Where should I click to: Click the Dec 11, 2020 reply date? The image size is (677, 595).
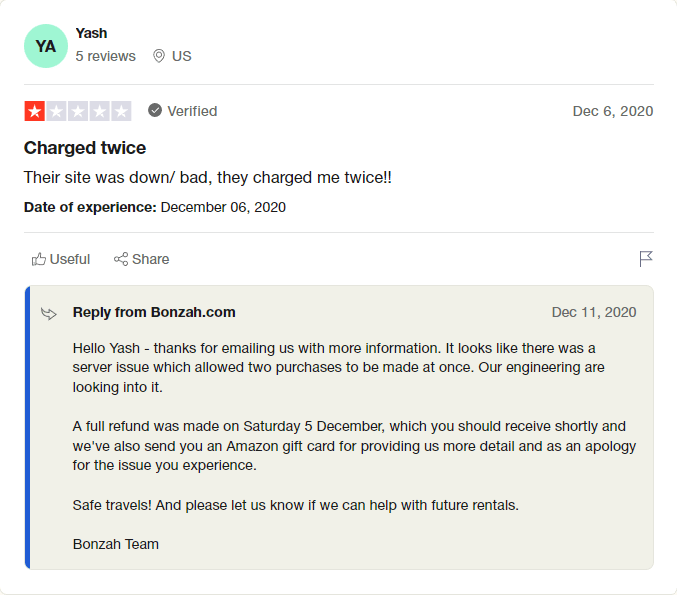click(593, 312)
